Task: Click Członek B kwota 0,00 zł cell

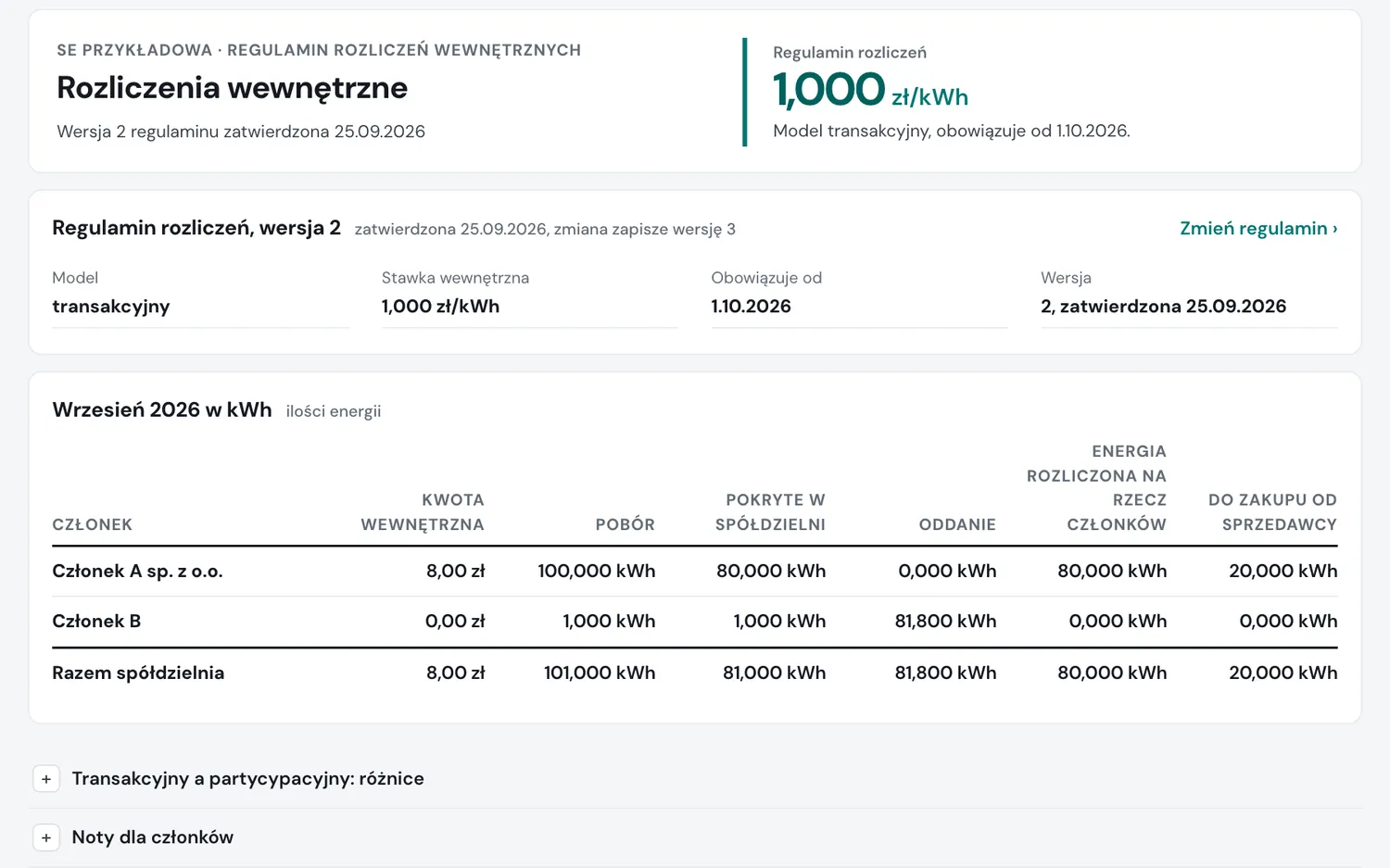Action: pyautogui.click(x=455, y=622)
